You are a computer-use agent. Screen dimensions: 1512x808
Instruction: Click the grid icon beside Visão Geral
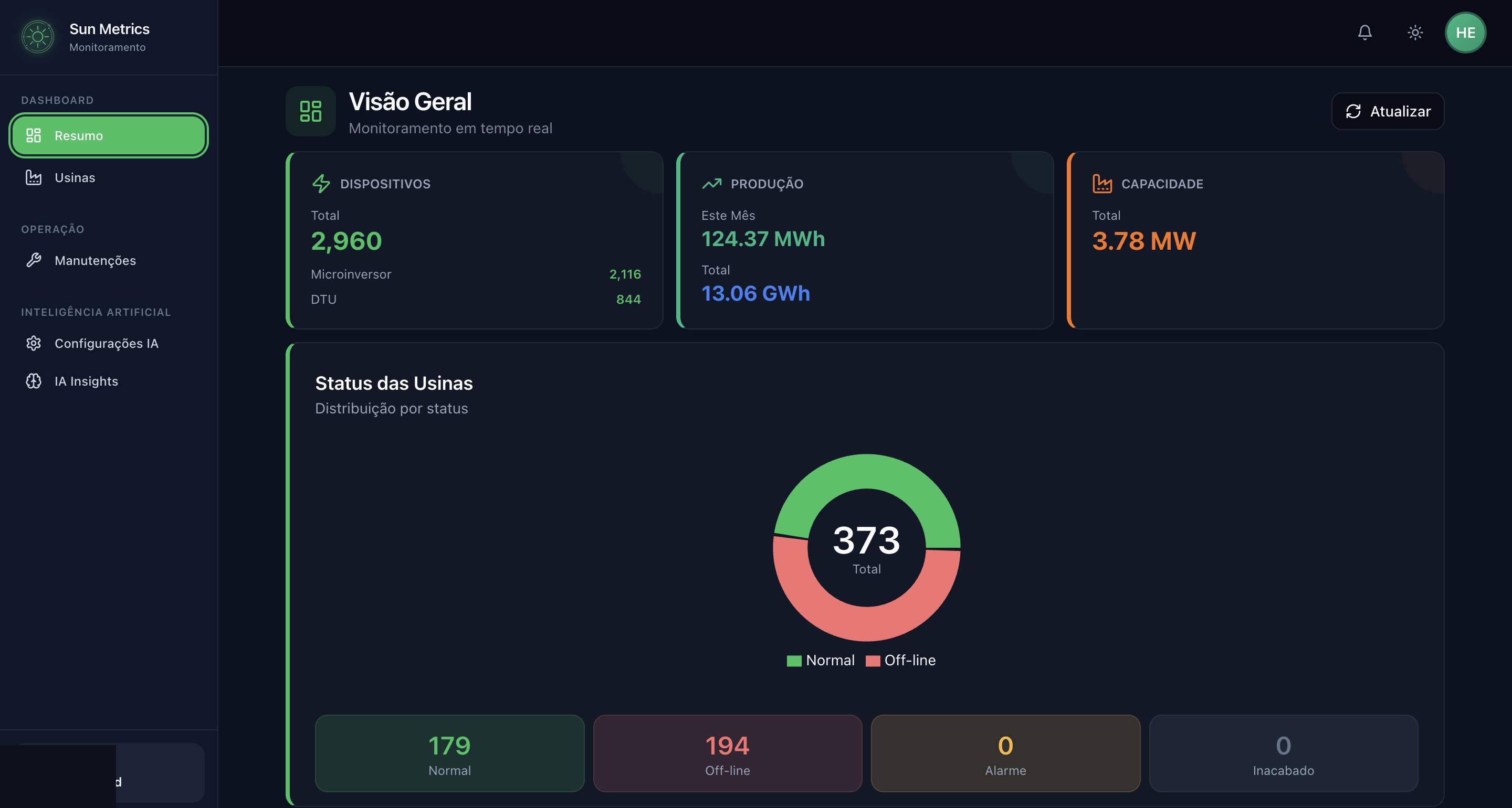pyautogui.click(x=310, y=111)
